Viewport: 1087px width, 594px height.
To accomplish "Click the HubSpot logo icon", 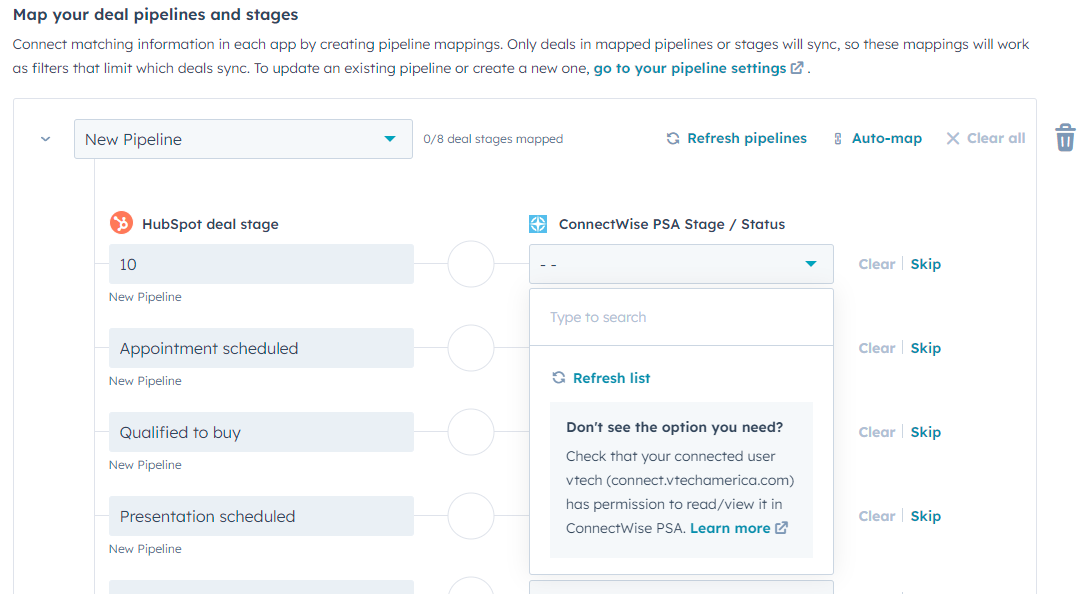I will pos(121,223).
